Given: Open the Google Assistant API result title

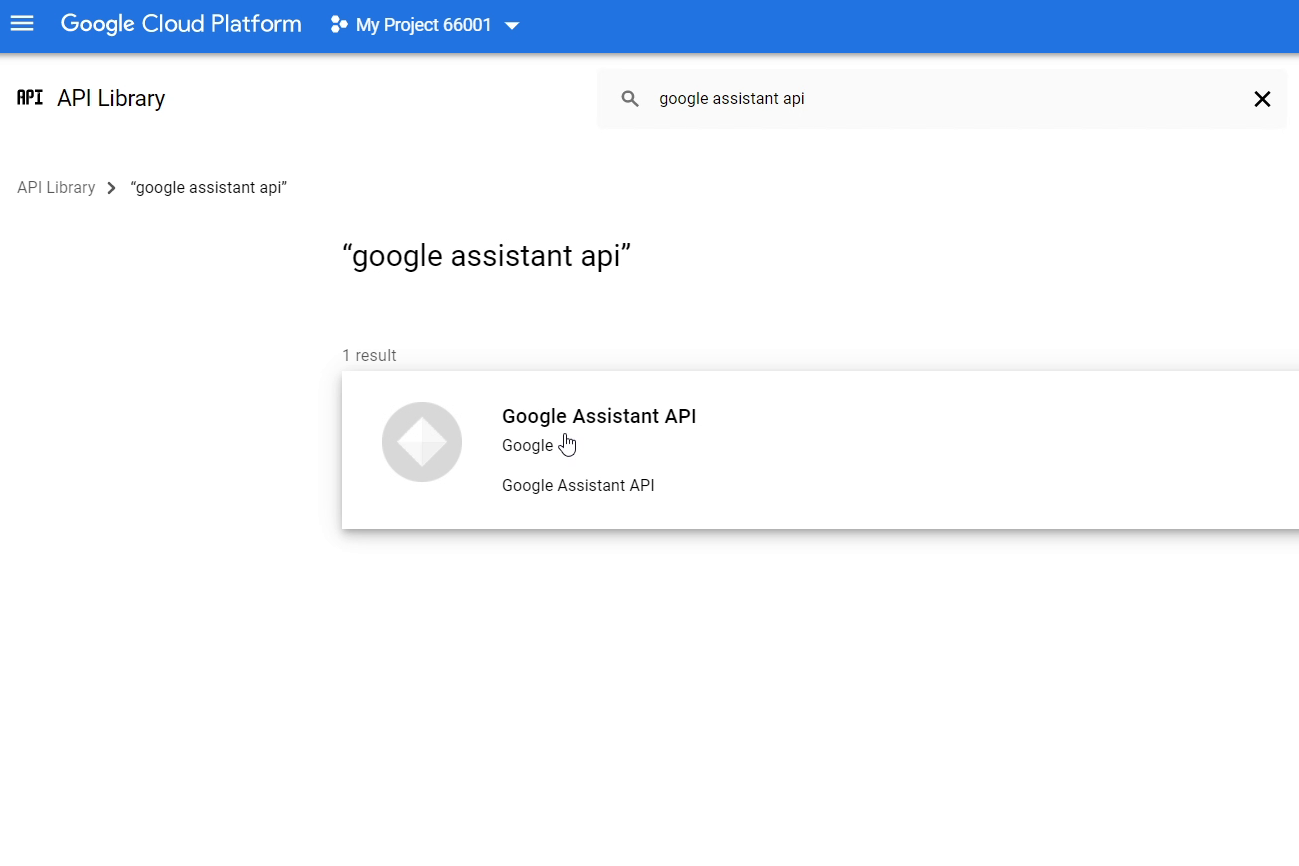Looking at the screenshot, I should tap(599, 417).
